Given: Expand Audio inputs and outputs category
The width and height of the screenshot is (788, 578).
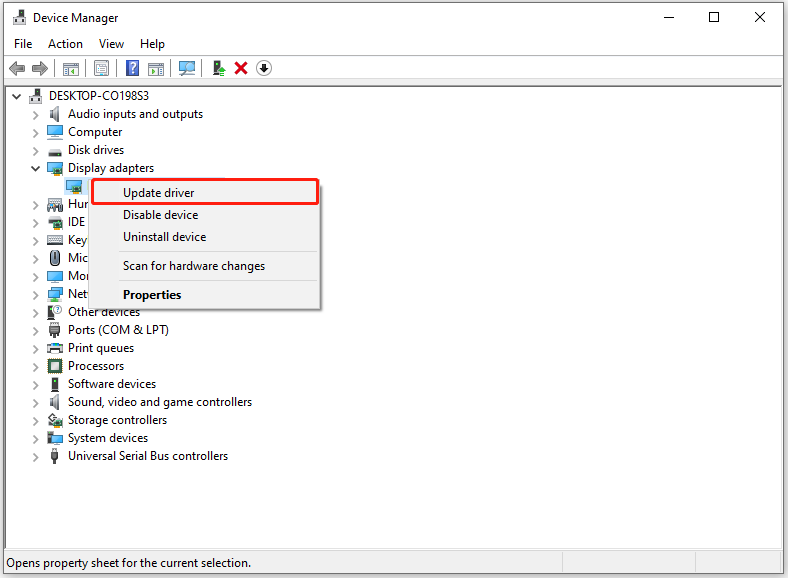Looking at the screenshot, I should coord(35,115).
